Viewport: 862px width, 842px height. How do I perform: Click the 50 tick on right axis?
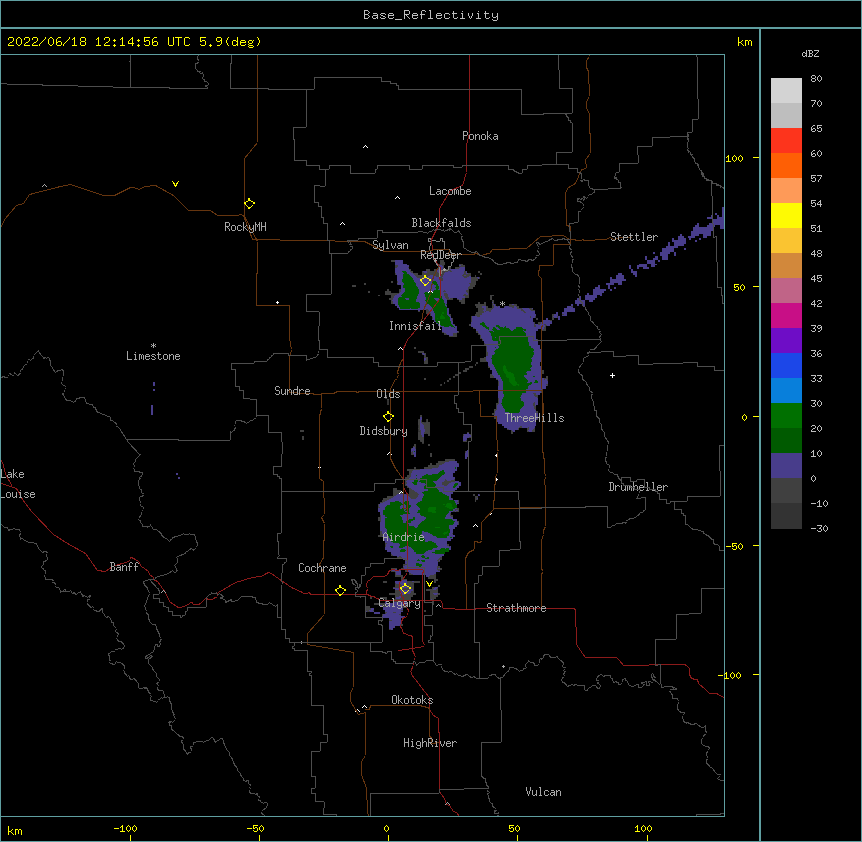[x=739, y=287]
